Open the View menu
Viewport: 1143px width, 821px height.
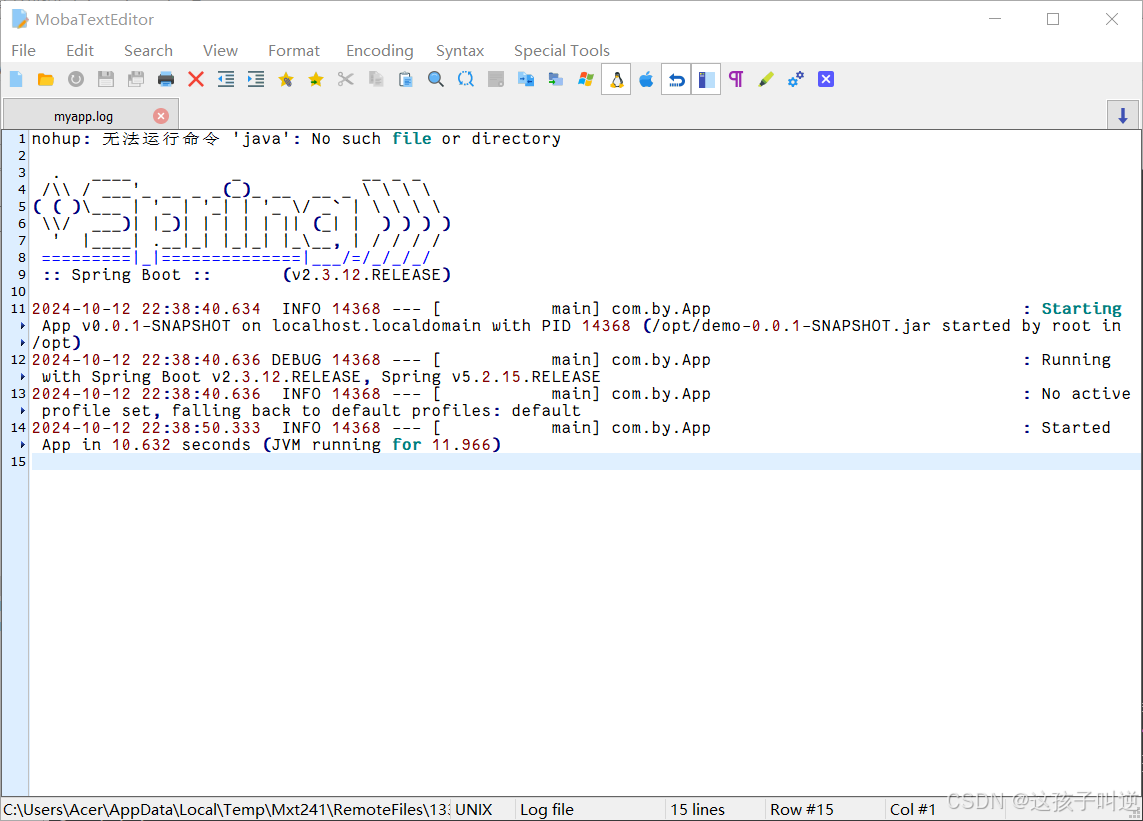click(x=220, y=50)
